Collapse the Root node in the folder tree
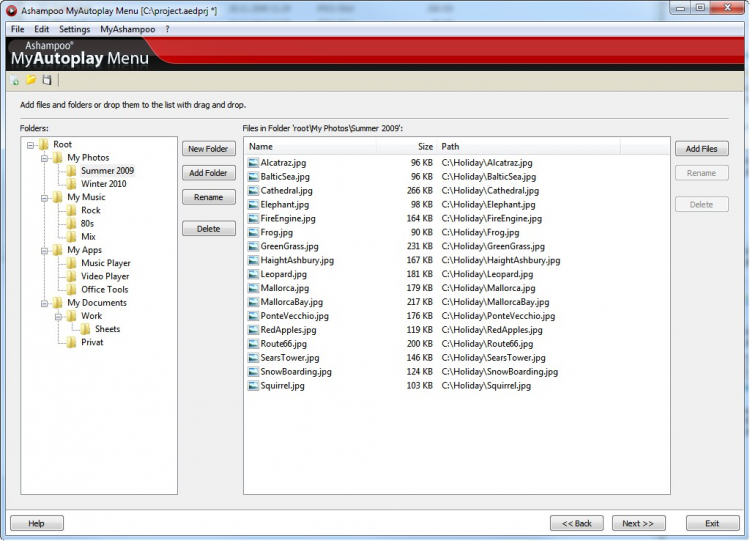The height and width of the screenshot is (541, 750). [31, 145]
